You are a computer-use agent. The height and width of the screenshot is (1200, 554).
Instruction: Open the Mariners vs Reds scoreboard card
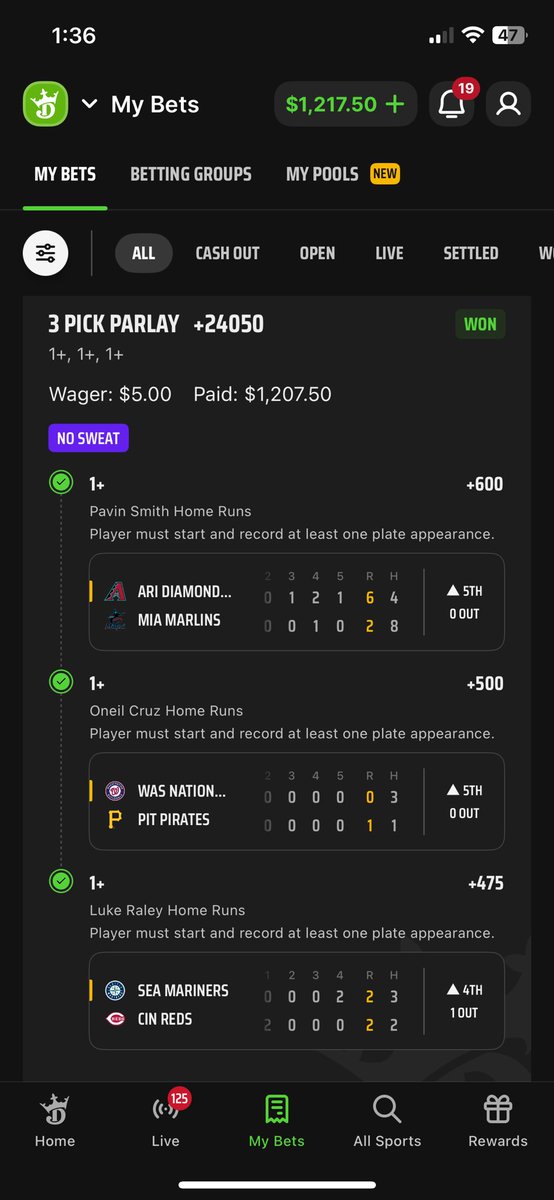click(x=296, y=1001)
